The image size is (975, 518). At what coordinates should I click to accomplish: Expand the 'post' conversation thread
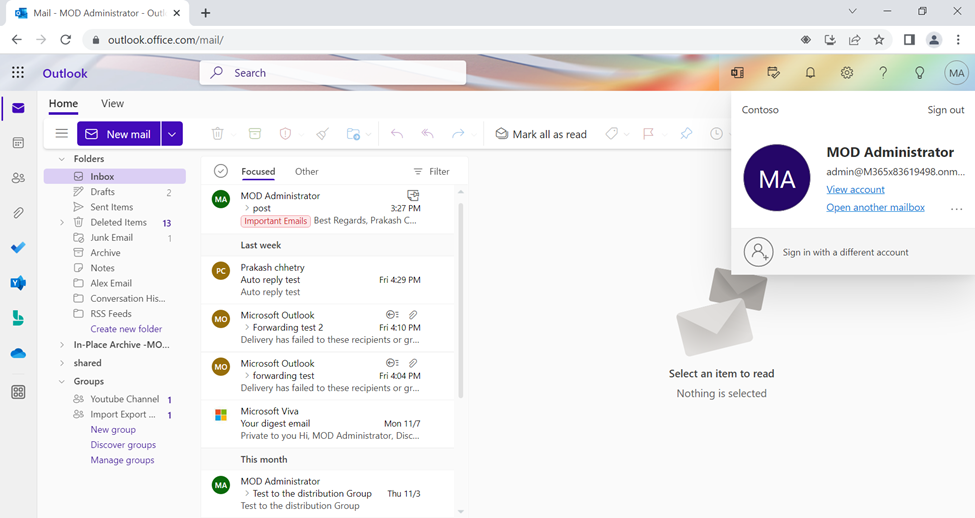247,208
